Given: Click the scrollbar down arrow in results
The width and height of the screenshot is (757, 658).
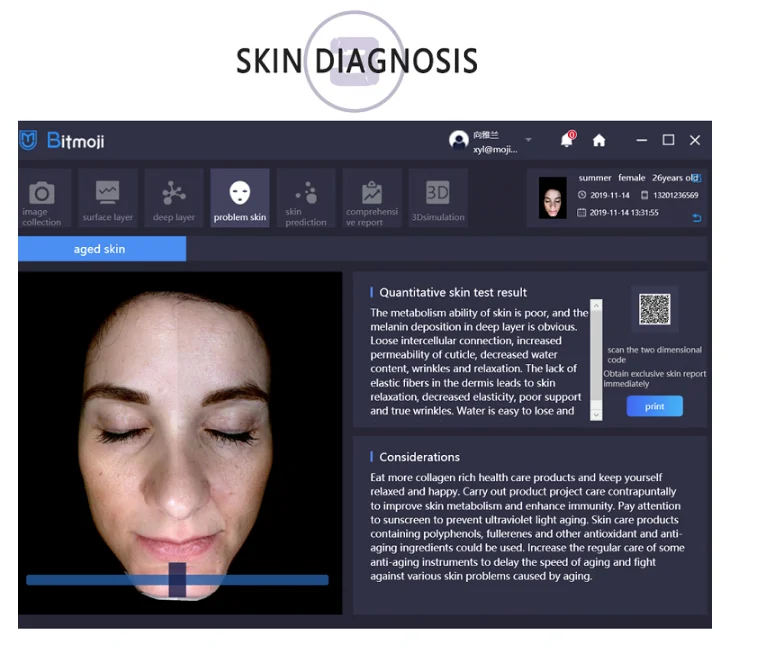Looking at the screenshot, I should coord(596,415).
